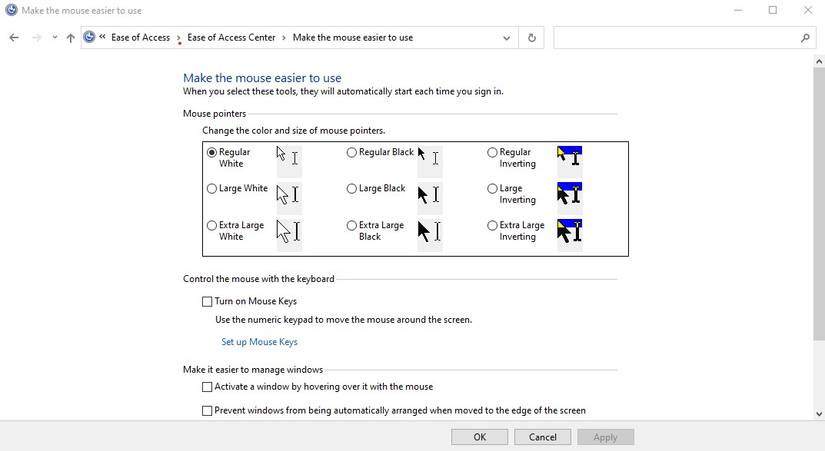The image size is (825, 451).
Task: Select the Large Inverting pointer option
Action: pyautogui.click(x=492, y=189)
